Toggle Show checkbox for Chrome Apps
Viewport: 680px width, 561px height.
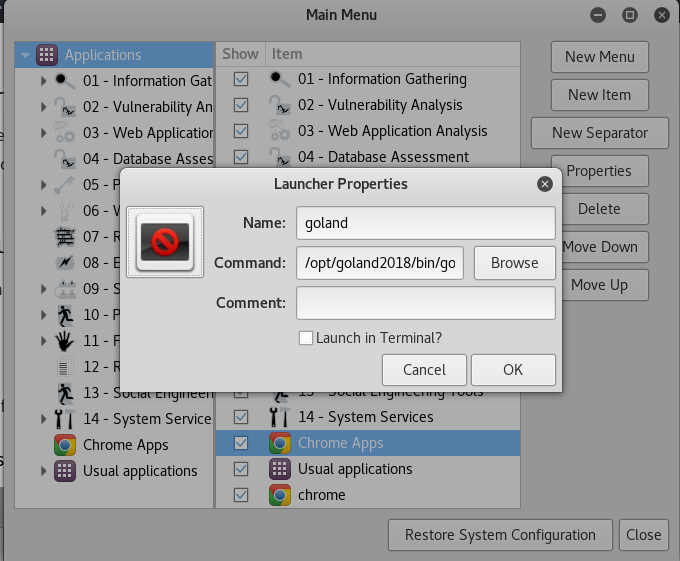(x=241, y=443)
